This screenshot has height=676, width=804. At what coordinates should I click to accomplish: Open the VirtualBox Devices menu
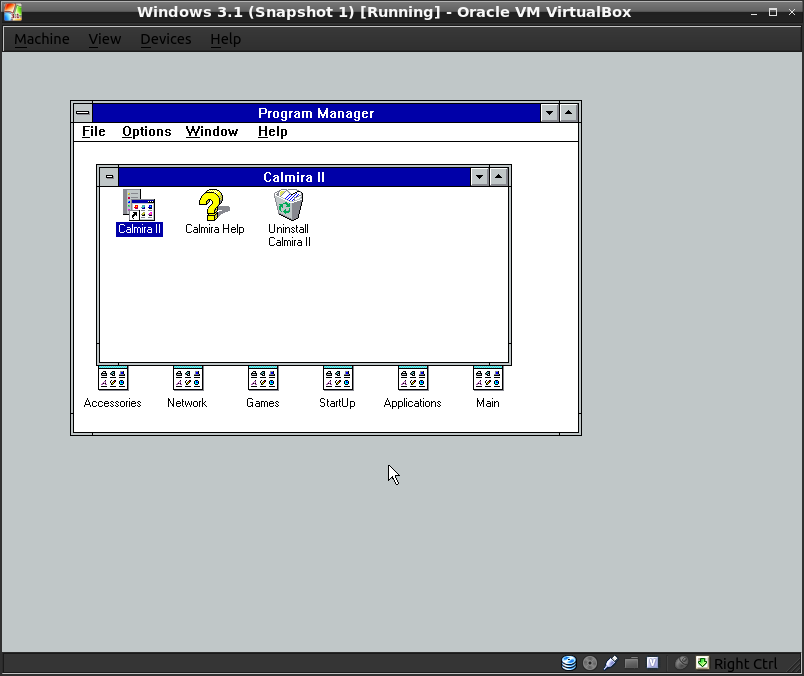tap(166, 39)
